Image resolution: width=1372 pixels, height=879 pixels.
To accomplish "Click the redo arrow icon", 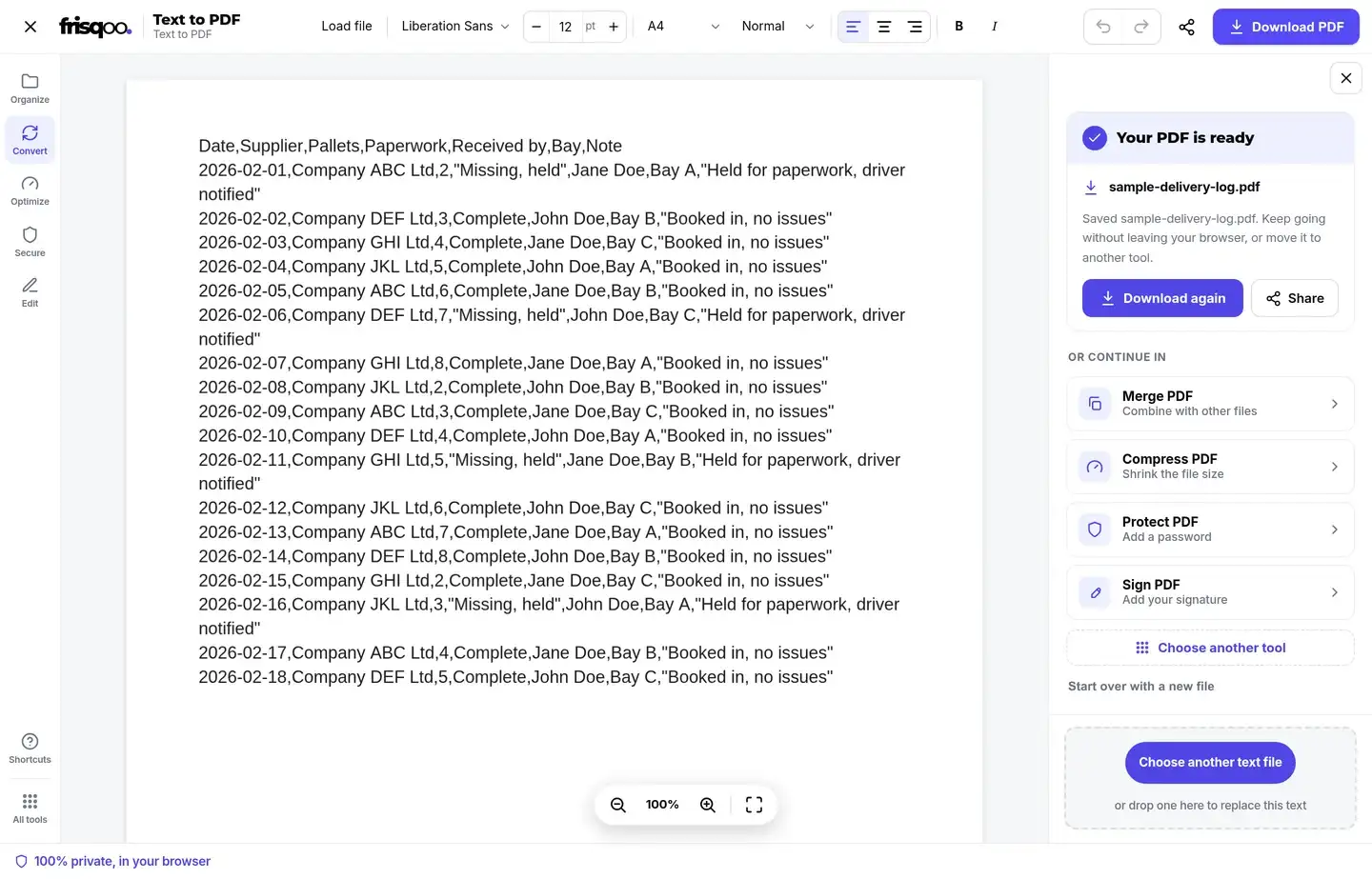I will [x=1140, y=27].
